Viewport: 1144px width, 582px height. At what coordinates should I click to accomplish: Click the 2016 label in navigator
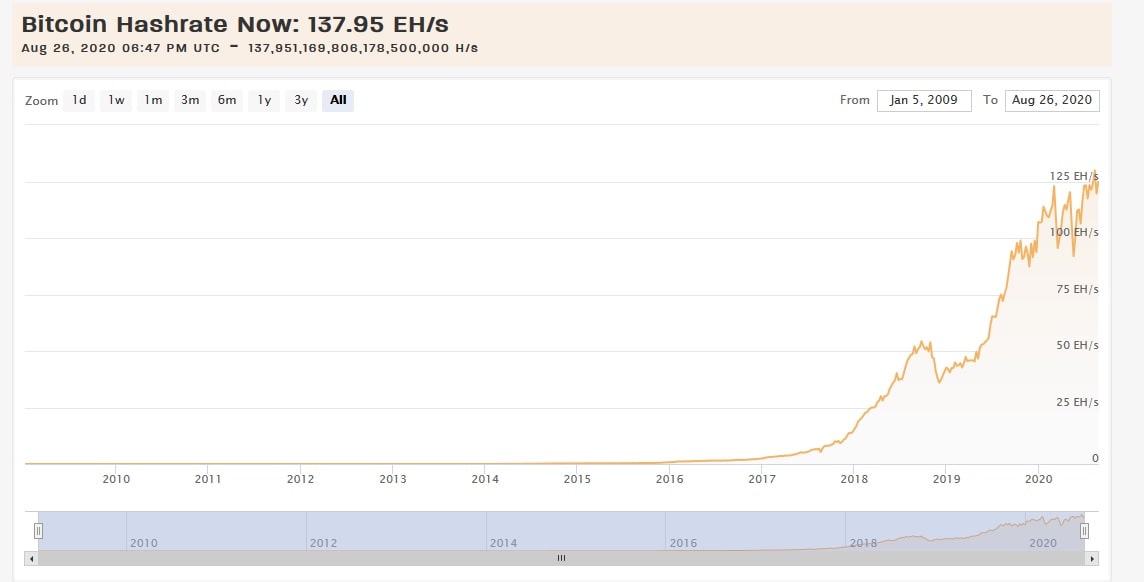[683, 543]
